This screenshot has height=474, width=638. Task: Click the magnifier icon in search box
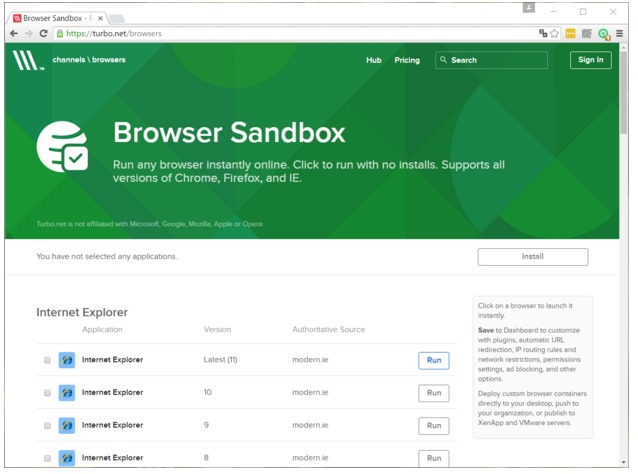[444, 60]
